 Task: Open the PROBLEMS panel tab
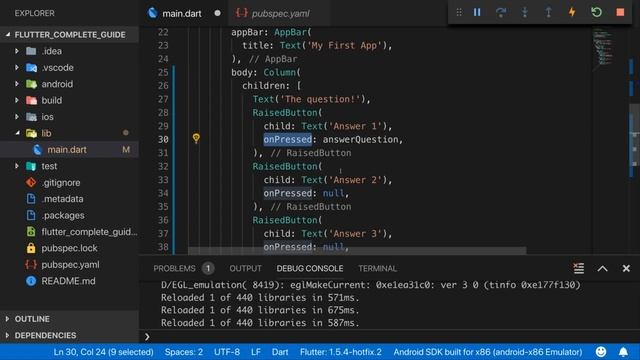coord(174,268)
